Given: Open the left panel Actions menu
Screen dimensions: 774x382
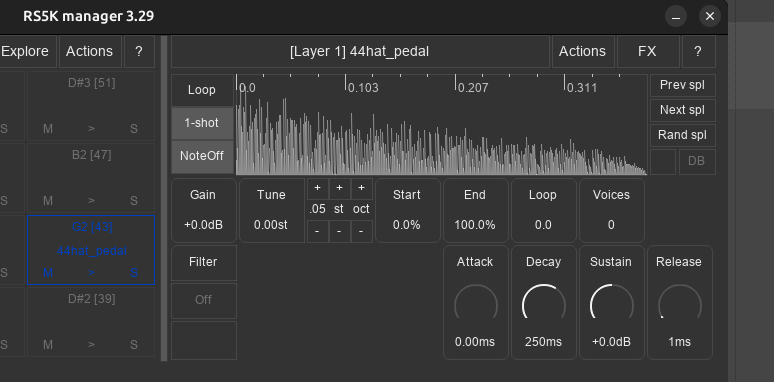Looking at the screenshot, I should click(90, 51).
